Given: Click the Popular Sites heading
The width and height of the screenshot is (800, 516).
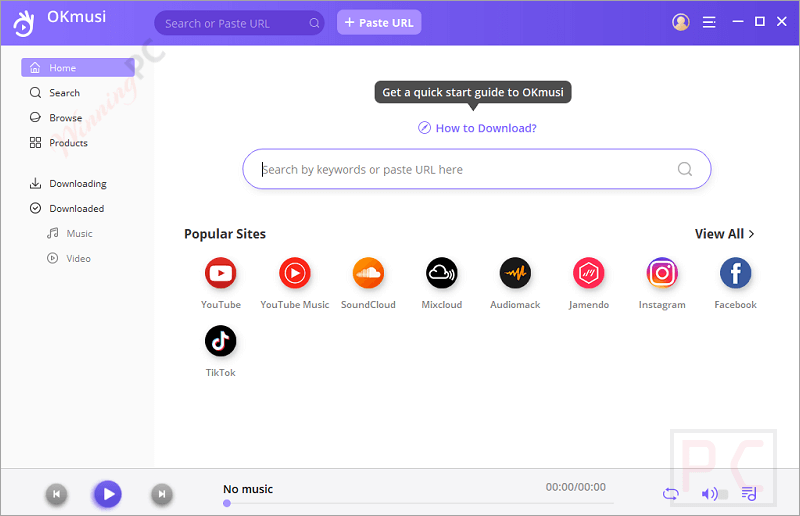Looking at the screenshot, I should pos(225,234).
